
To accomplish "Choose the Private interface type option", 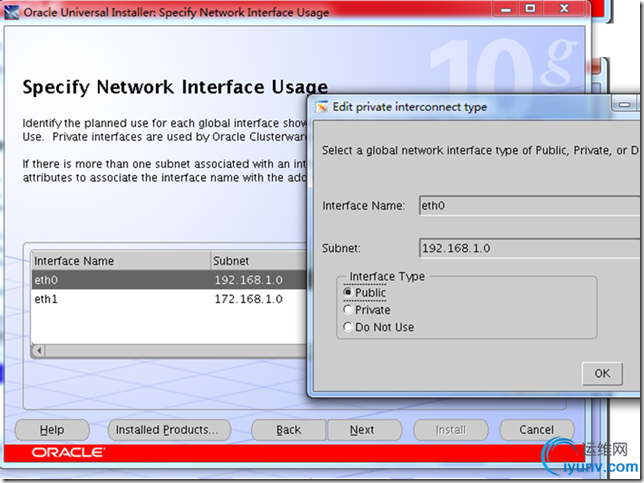I will 348,310.
